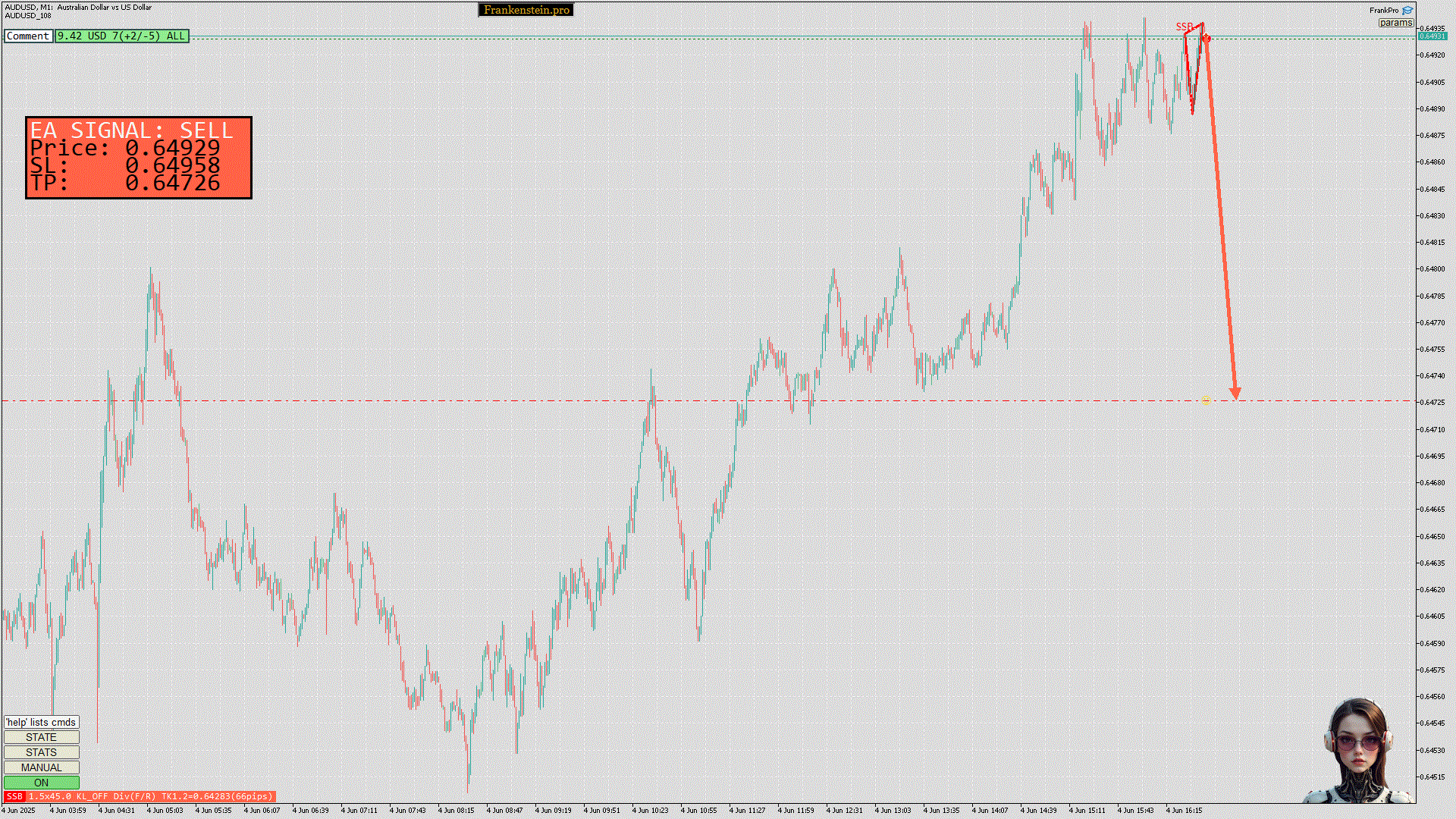Click the small yellow marker on TP line
The height and width of the screenshot is (819, 1456).
click(x=1206, y=400)
